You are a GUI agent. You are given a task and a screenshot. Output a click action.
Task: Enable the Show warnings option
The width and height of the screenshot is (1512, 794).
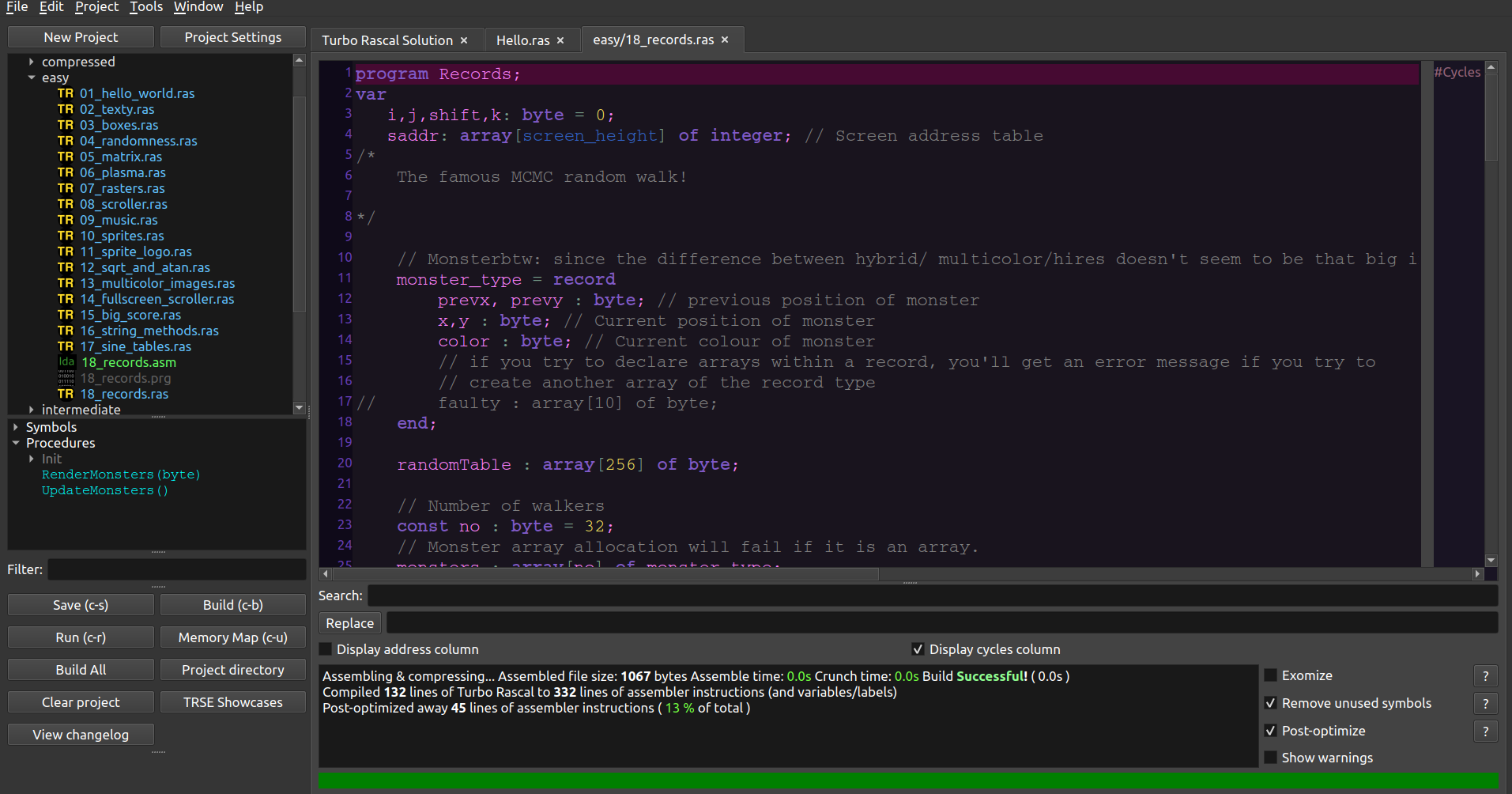1270,757
